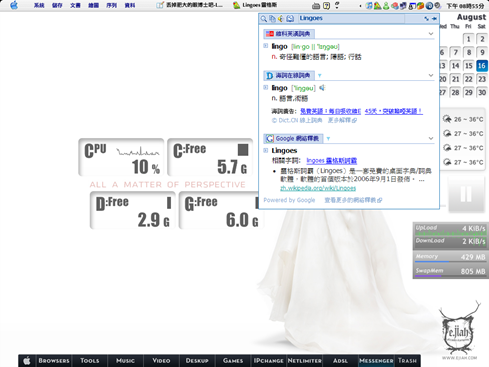Viewport: 489px width, 367px height.
Task: Collapse Dict.cn section with right chevron
Action: pyautogui.click(x=431, y=75)
